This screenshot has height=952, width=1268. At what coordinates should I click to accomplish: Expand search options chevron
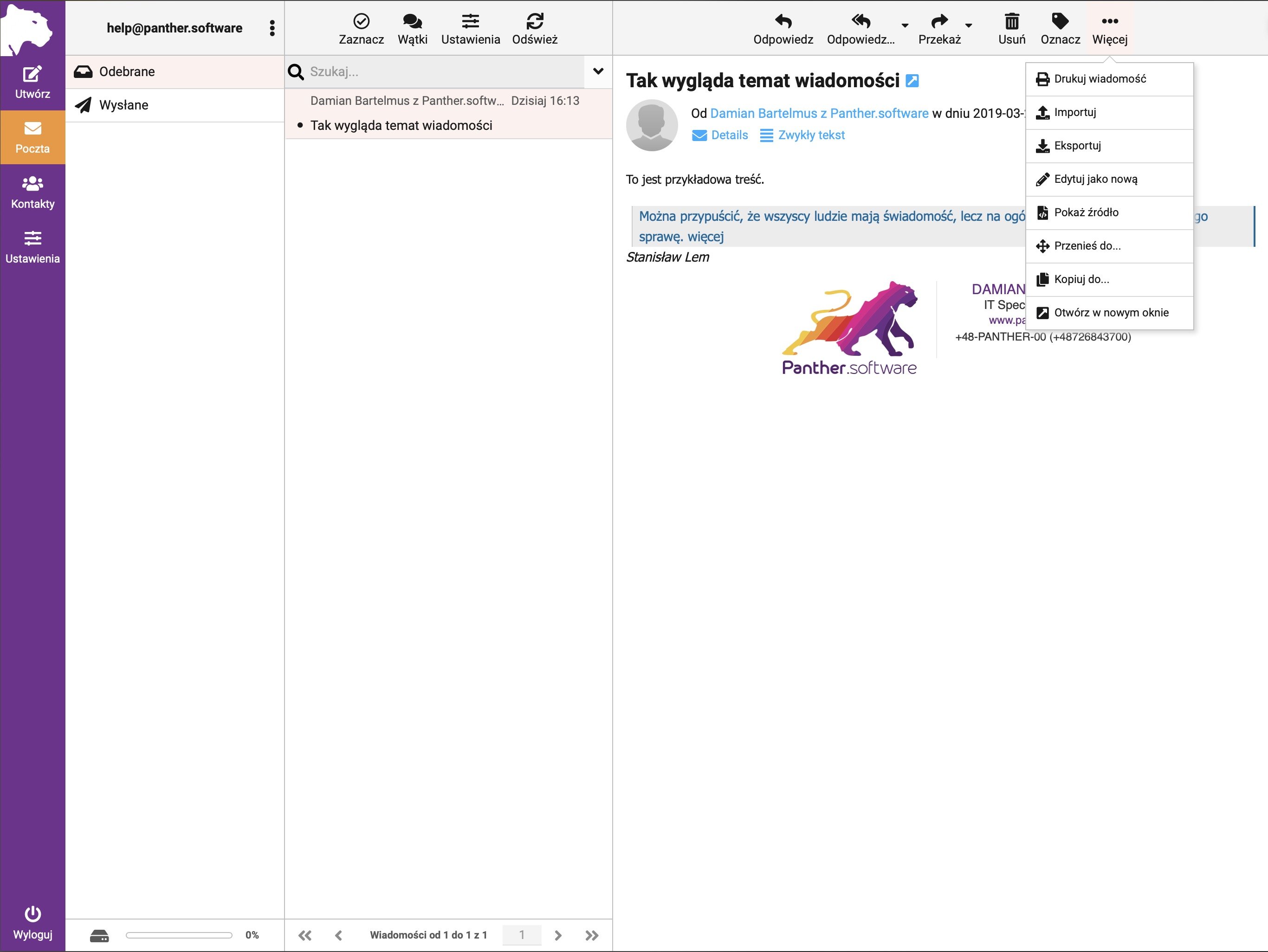point(598,71)
